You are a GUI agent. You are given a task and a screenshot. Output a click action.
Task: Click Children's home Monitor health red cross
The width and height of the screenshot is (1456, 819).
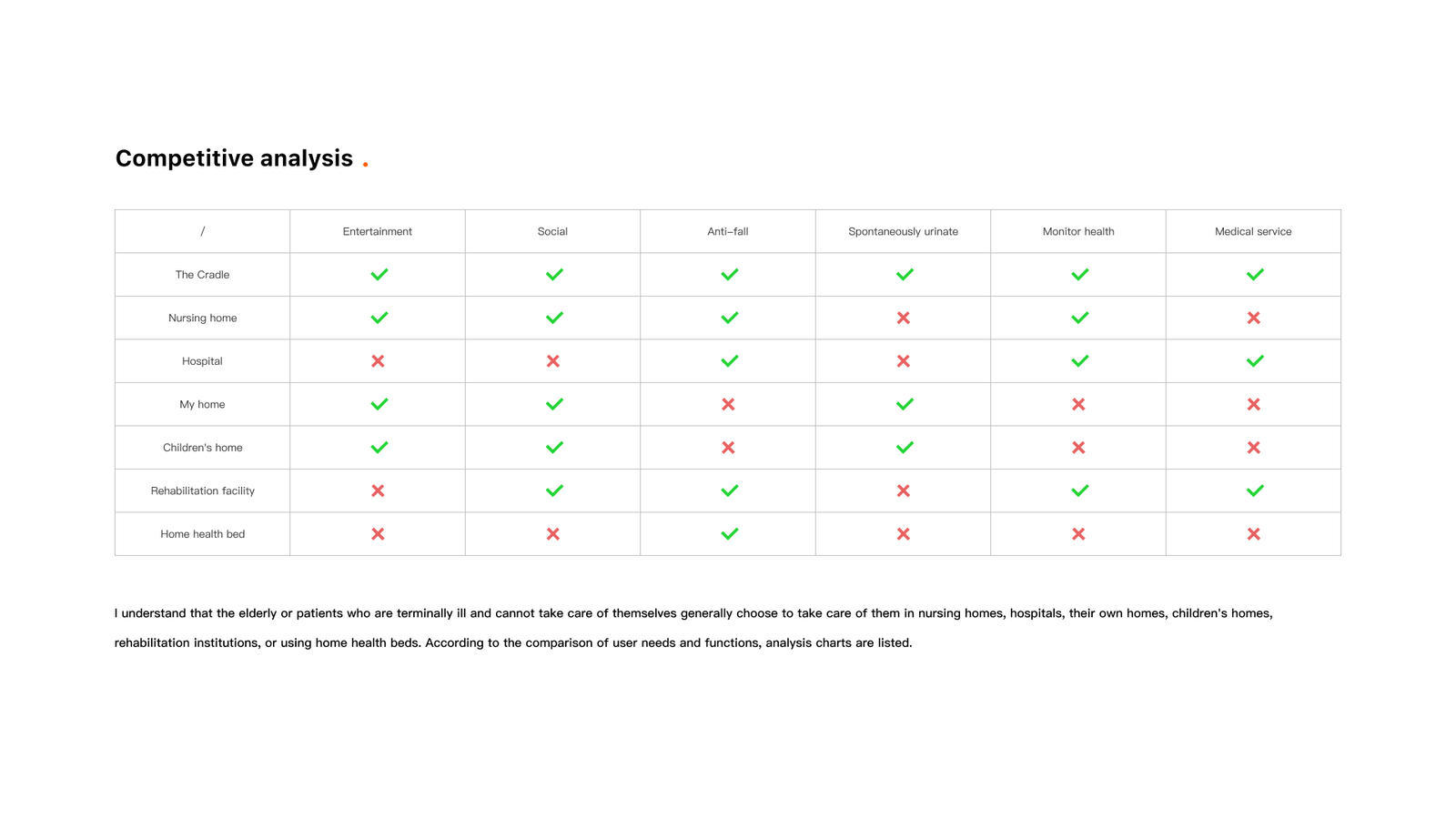click(1078, 448)
